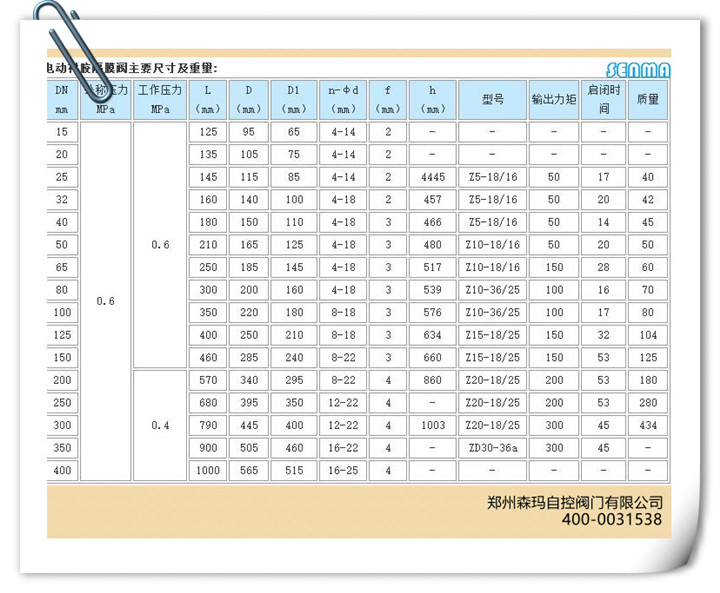Select model Z15-18/25 in the DN 125 row
The image size is (720, 593).
click(493, 335)
